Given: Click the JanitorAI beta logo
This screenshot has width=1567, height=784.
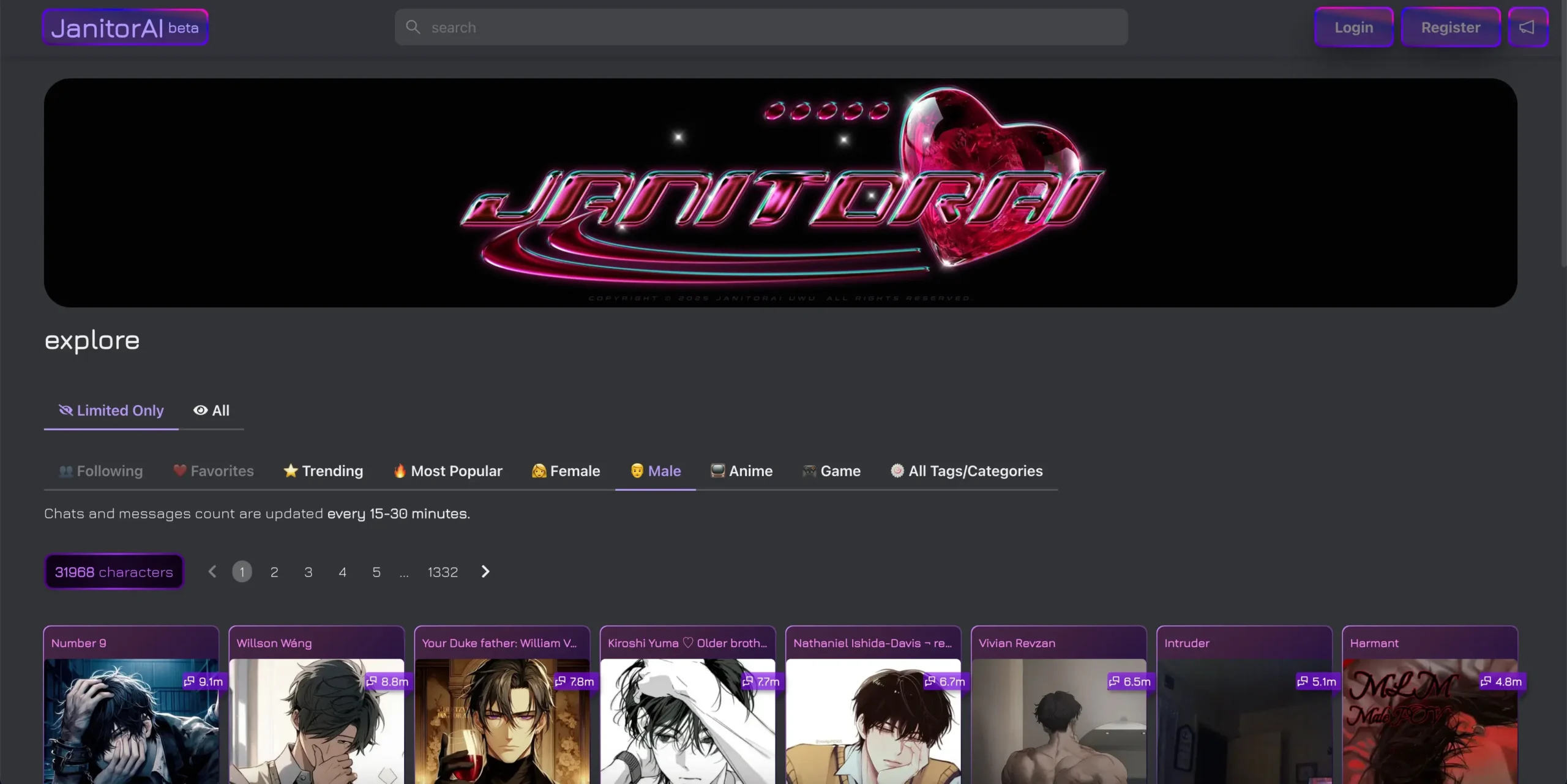Looking at the screenshot, I should click(x=125, y=28).
